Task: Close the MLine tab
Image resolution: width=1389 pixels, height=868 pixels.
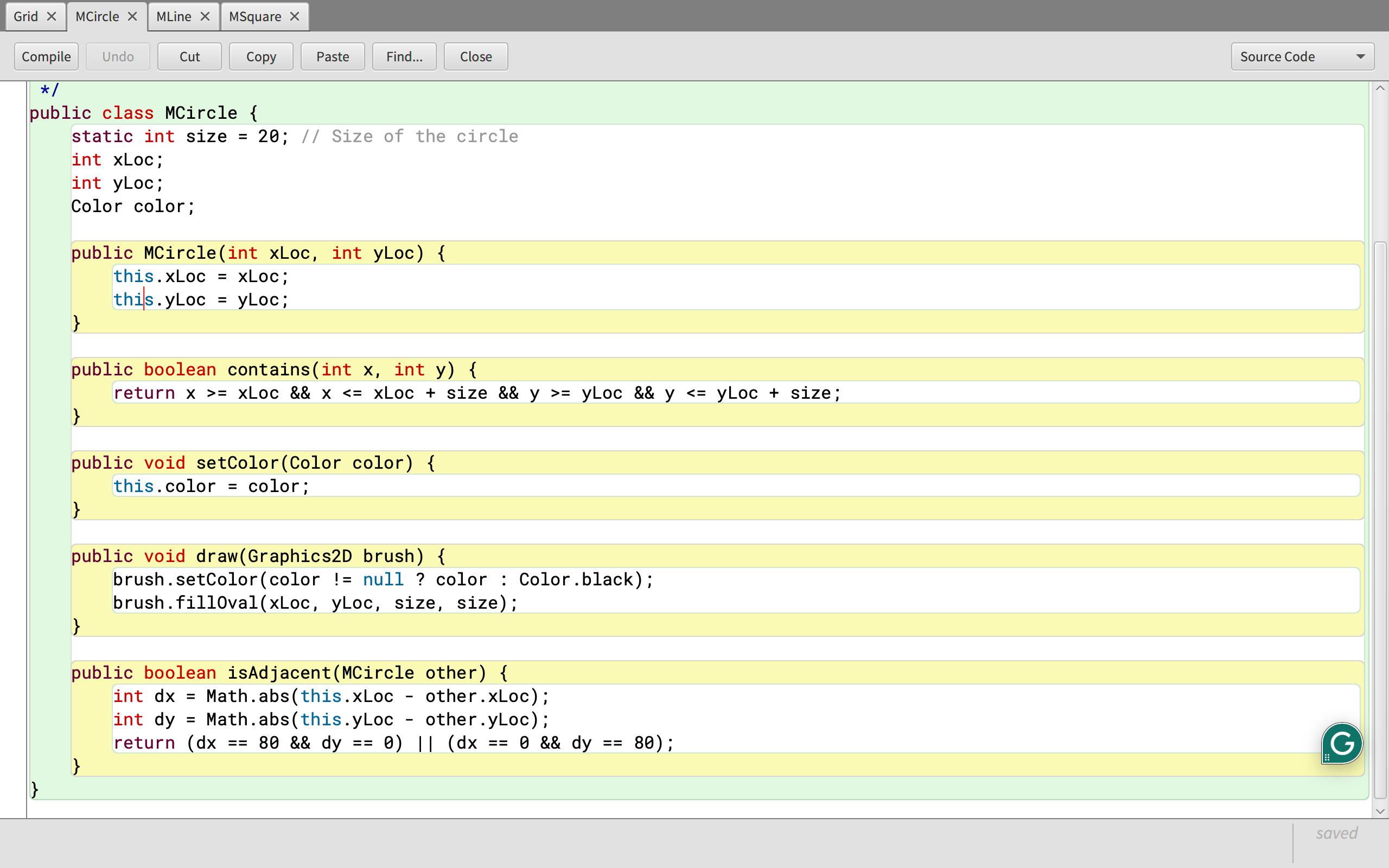Action: tap(205, 16)
